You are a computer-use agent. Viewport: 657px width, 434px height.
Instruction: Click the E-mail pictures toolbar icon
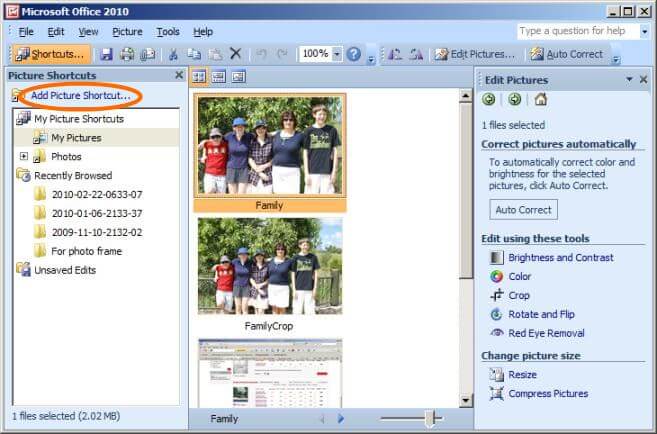pos(147,54)
